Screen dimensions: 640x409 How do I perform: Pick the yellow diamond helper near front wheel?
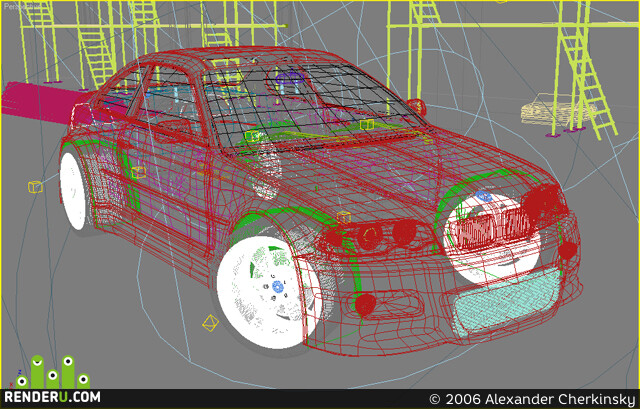[x=211, y=323]
